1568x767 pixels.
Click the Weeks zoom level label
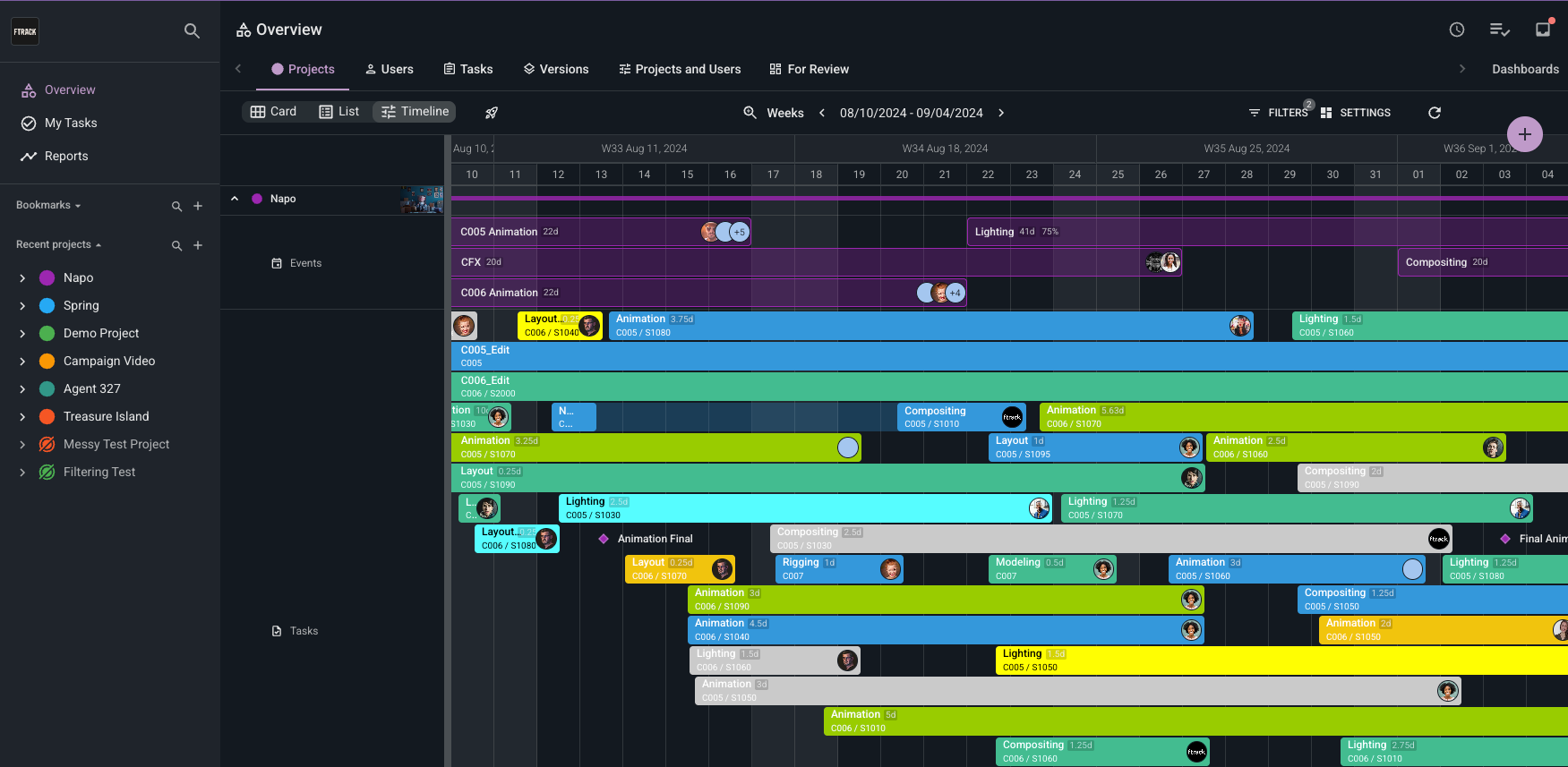point(785,113)
